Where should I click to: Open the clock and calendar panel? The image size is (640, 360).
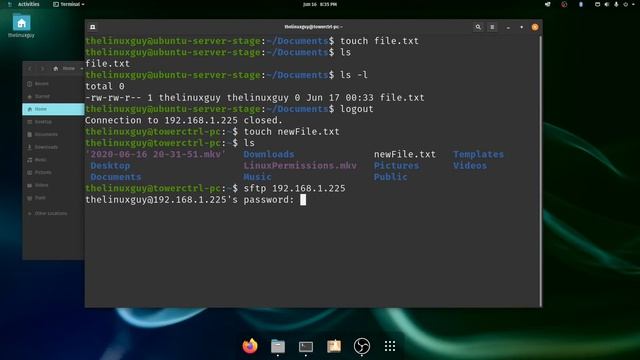pyautogui.click(x=320, y=4)
